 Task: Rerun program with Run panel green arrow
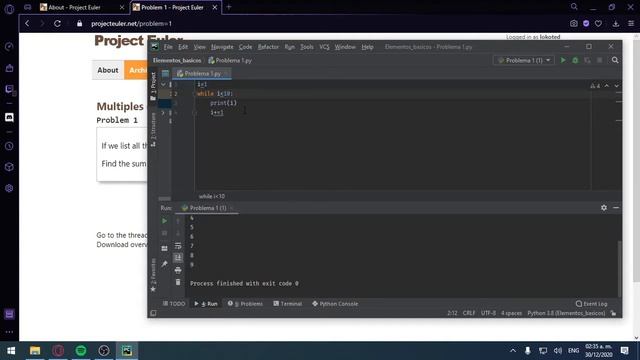164,221
